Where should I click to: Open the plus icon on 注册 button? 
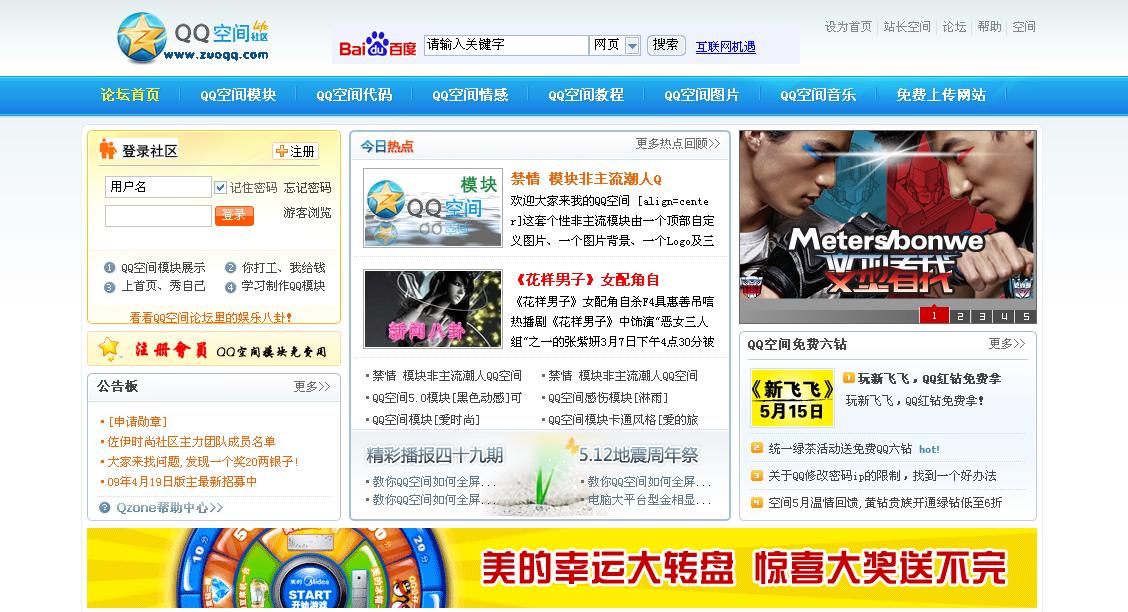tap(281, 151)
